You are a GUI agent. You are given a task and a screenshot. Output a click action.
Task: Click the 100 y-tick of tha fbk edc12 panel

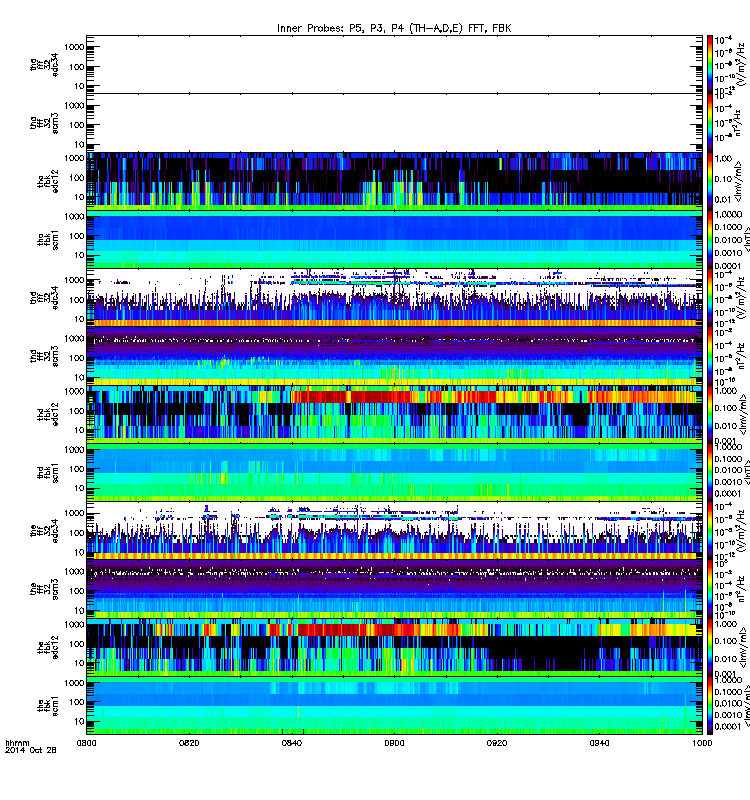[77, 178]
